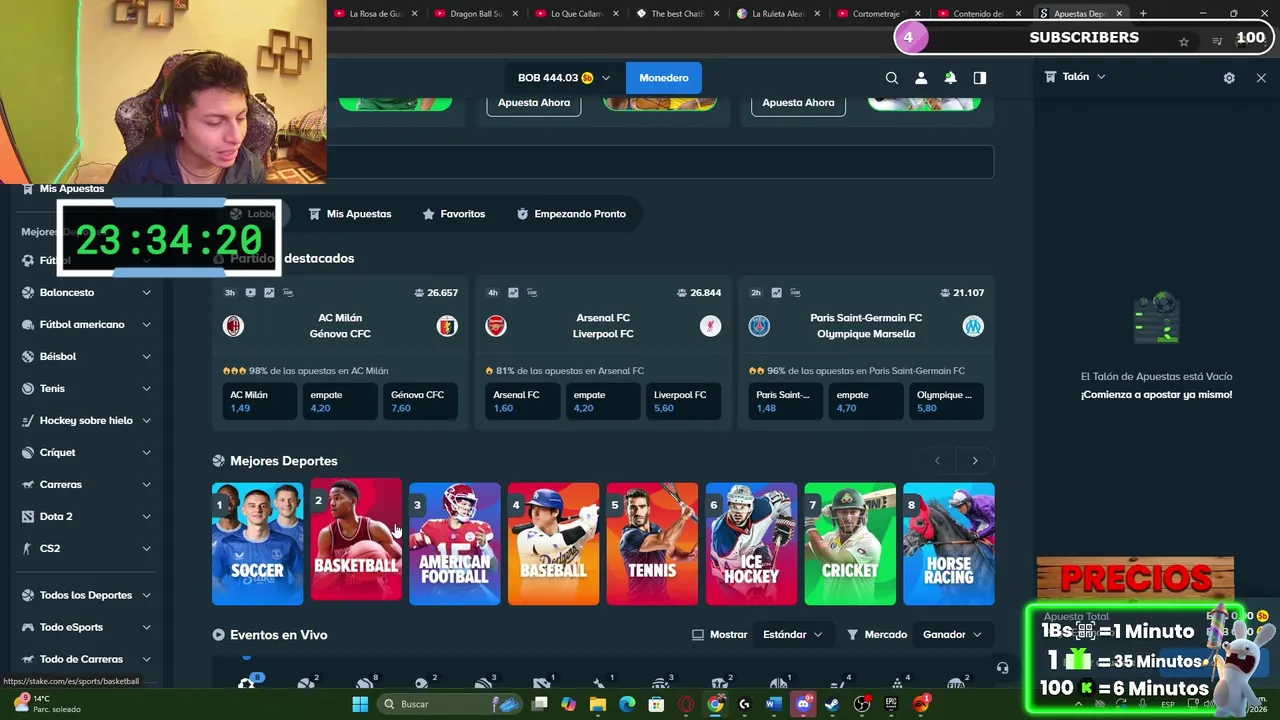
Task: Switch to Empezando Pronto tab
Action: pos(571,214)
